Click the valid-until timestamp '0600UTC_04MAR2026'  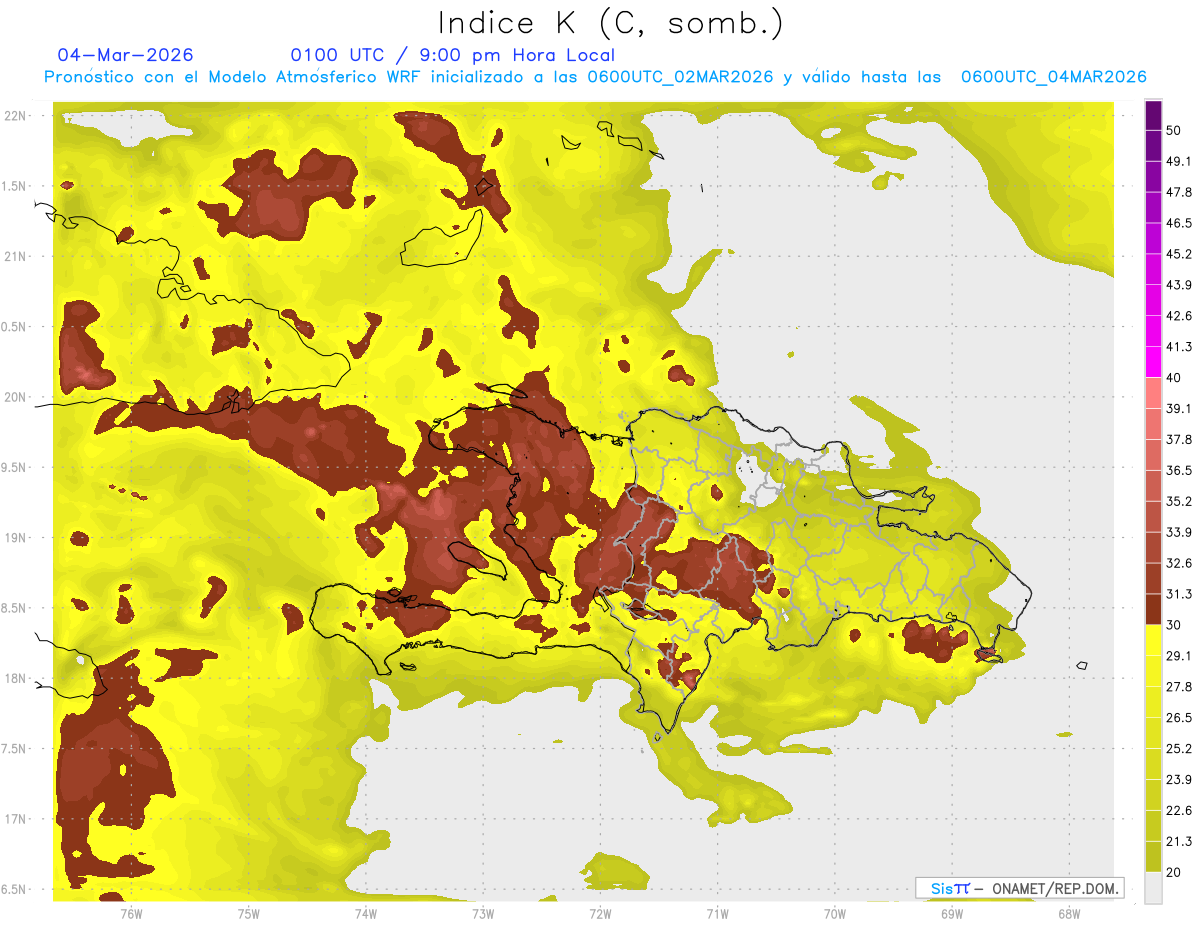click(1053, 77)
